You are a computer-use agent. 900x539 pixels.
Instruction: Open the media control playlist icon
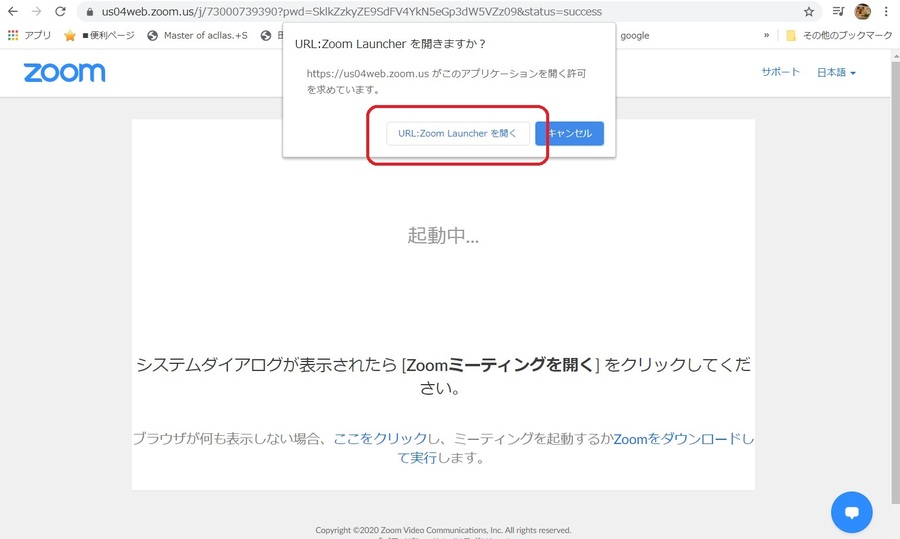838,12
